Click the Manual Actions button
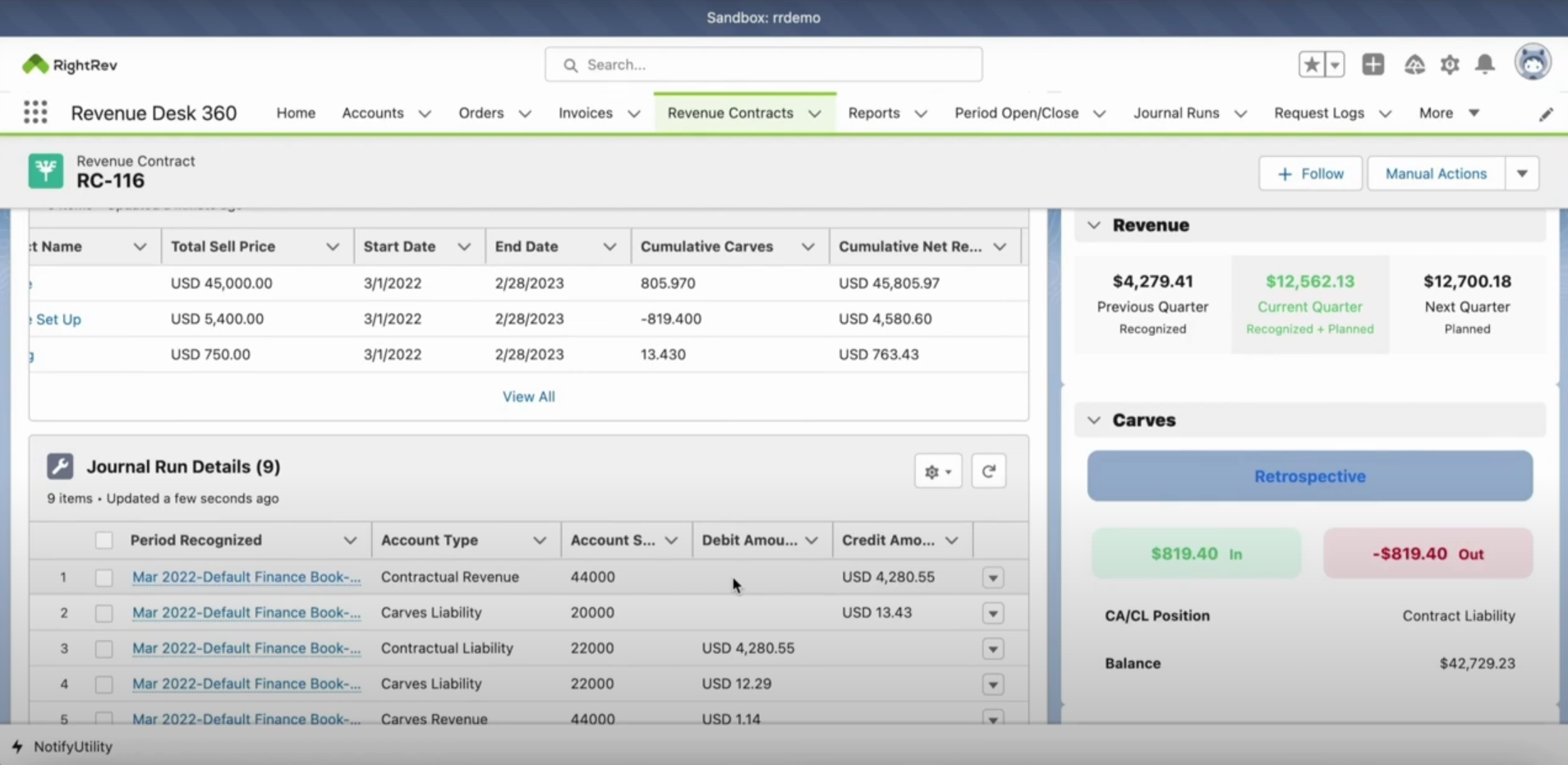 [1436, 173]
